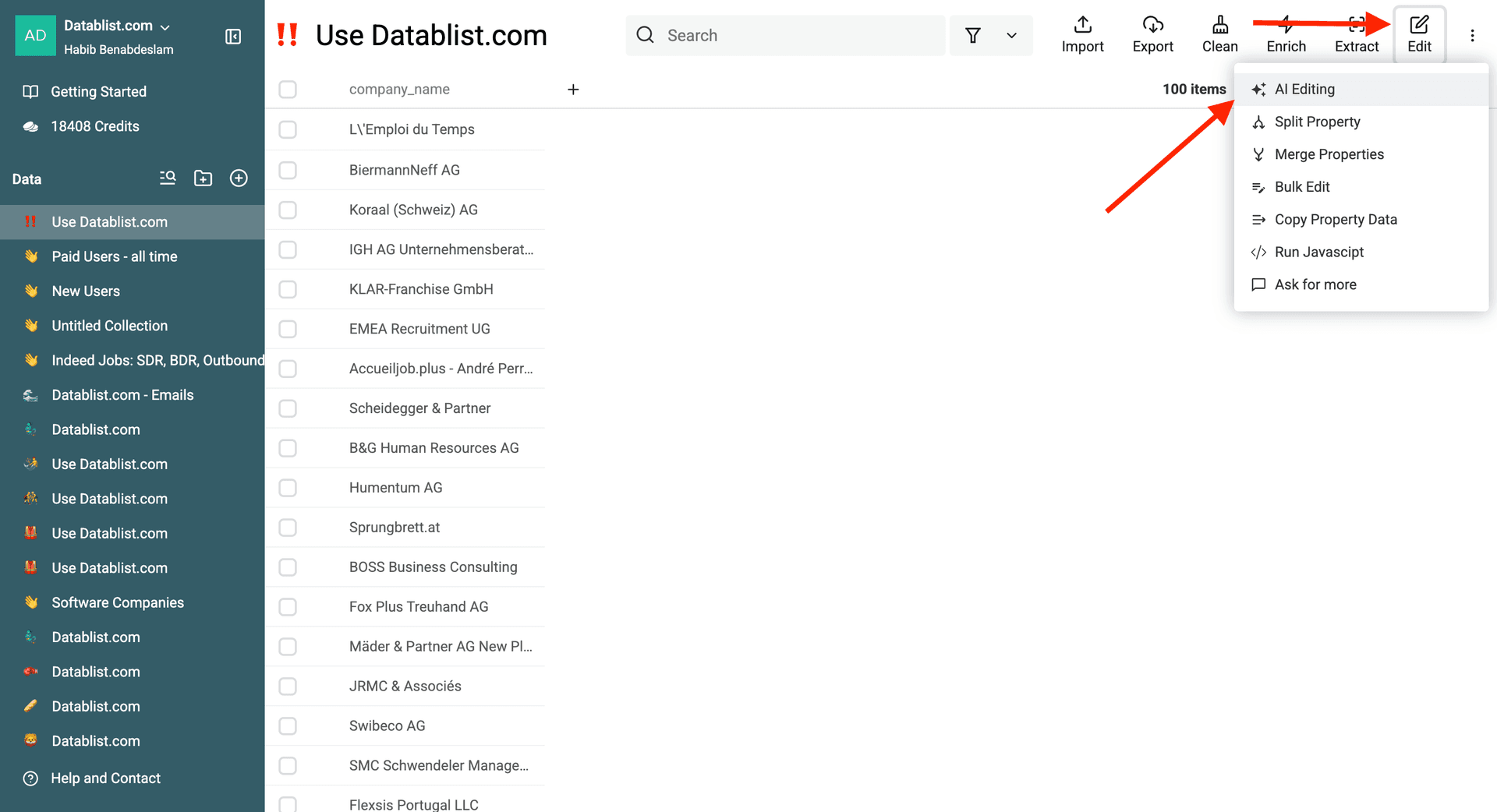
Task: Click the new folder icon
Action: pos(203,178)
